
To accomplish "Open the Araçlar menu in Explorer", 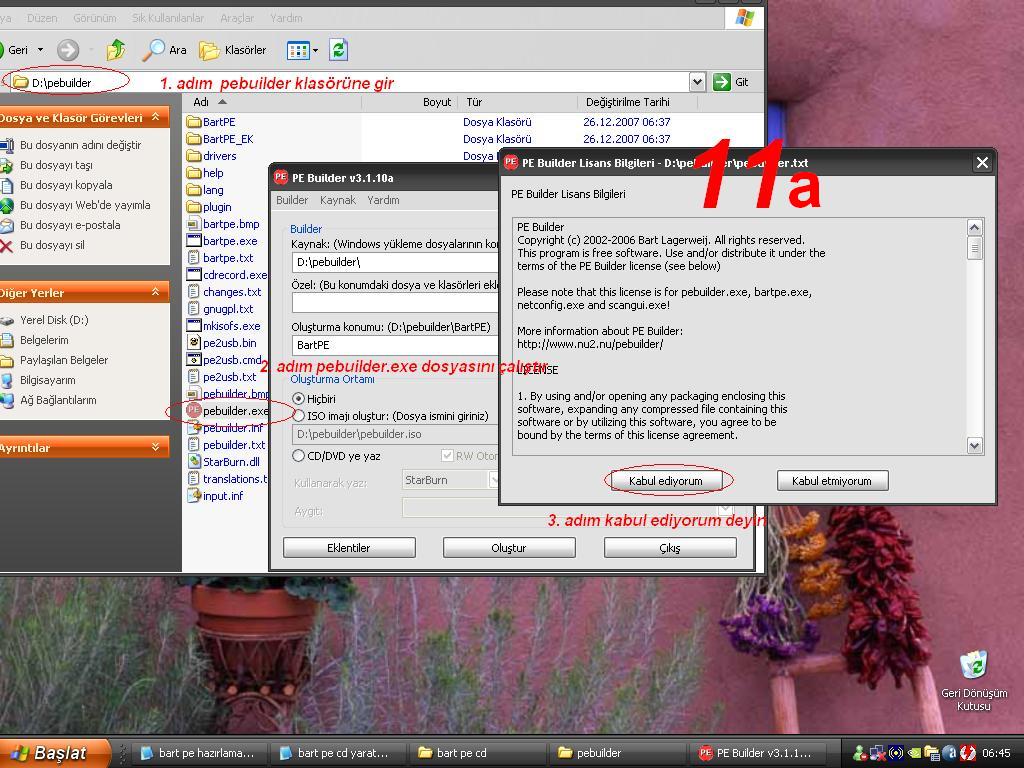I will (x=237, y=18).
